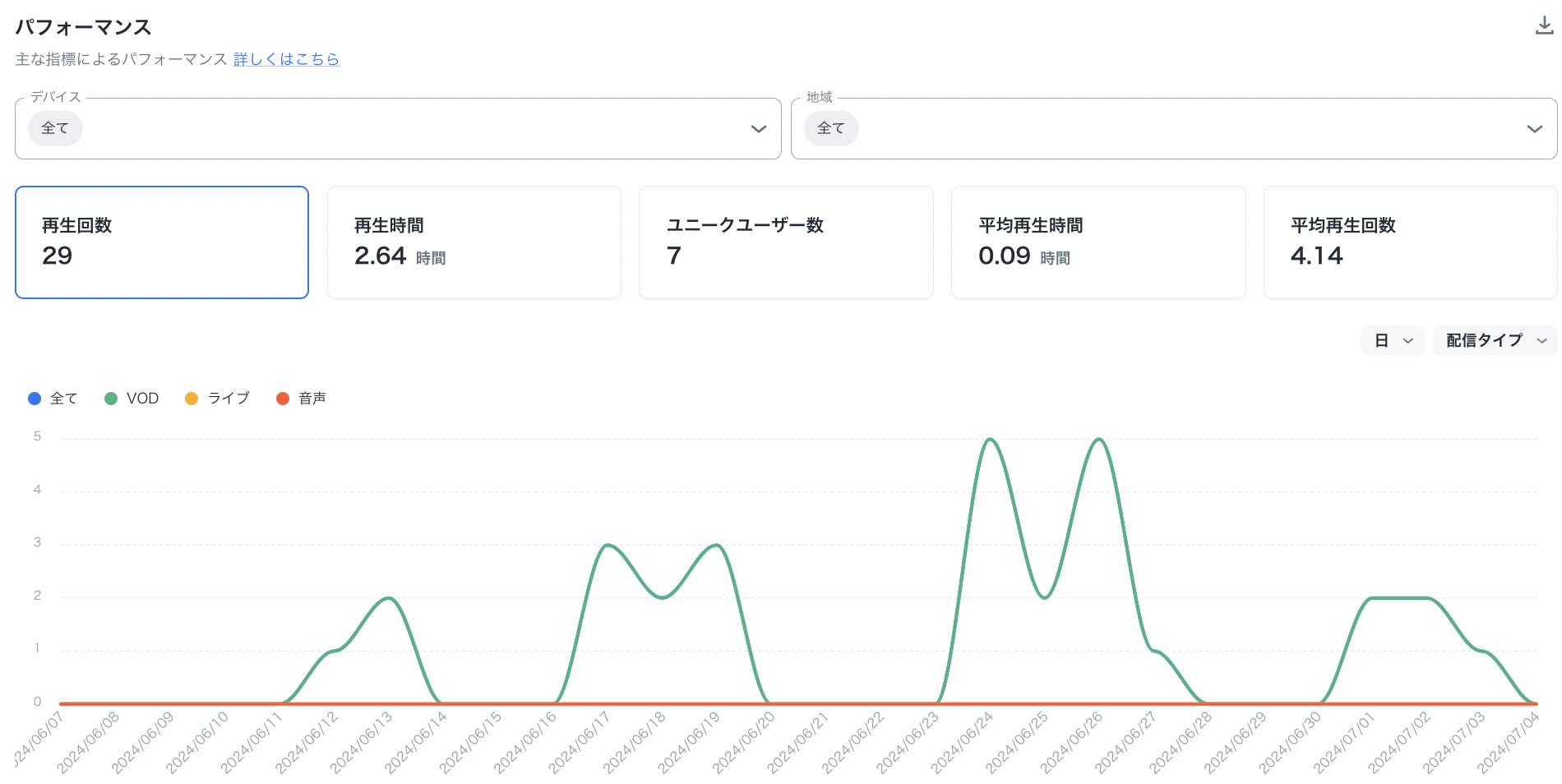Select the 平均再生回数 metric card
Screen dimensions: 1562x784
pos(1410,242)
